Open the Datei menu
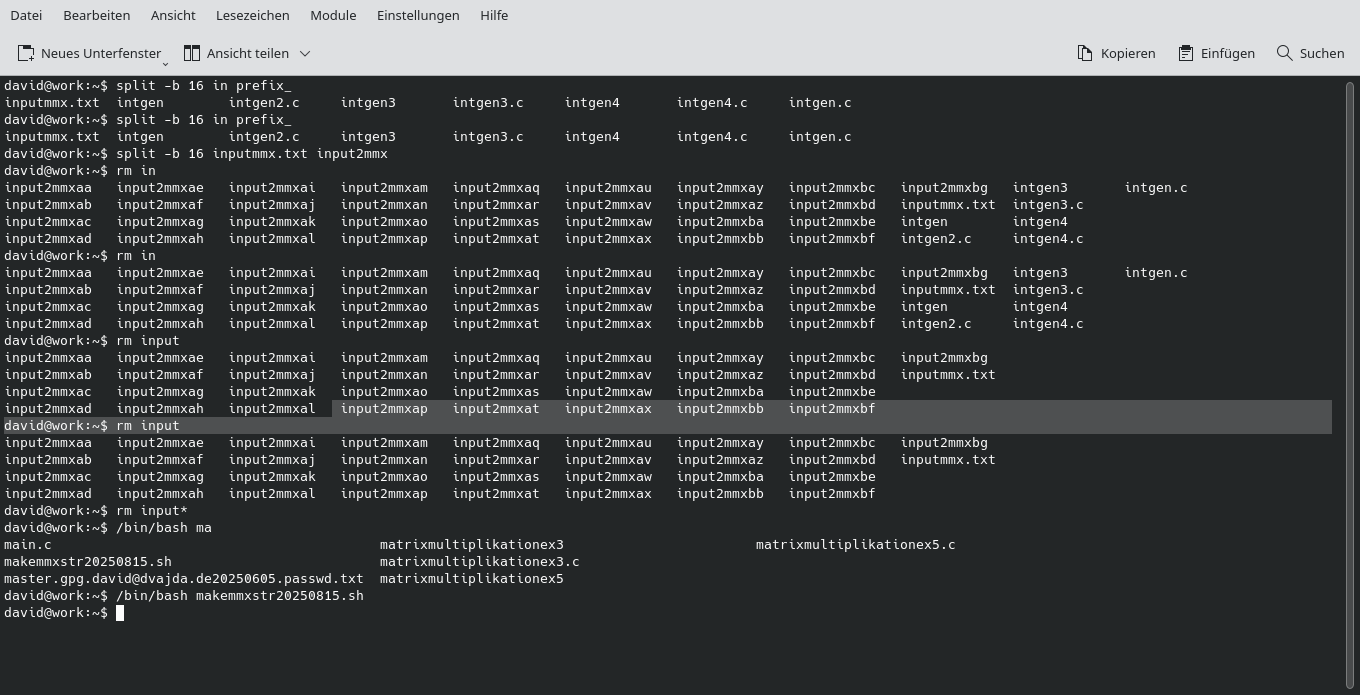The height and width of the screenshot is (695, 1360). point(26,15)
